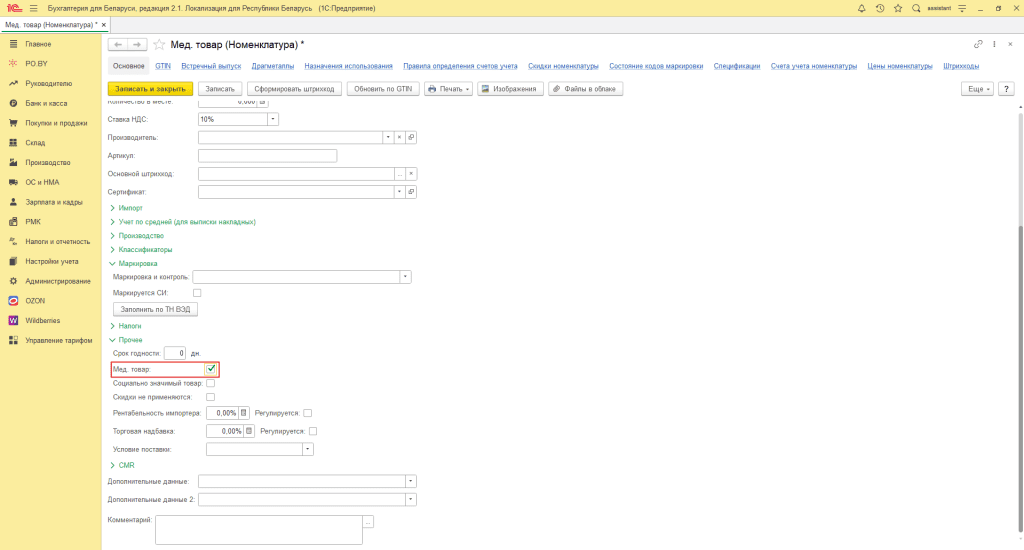This screenshot has height=550, width=1024.
Task: Go back with the left arrow button
Action: pos(118,44)
